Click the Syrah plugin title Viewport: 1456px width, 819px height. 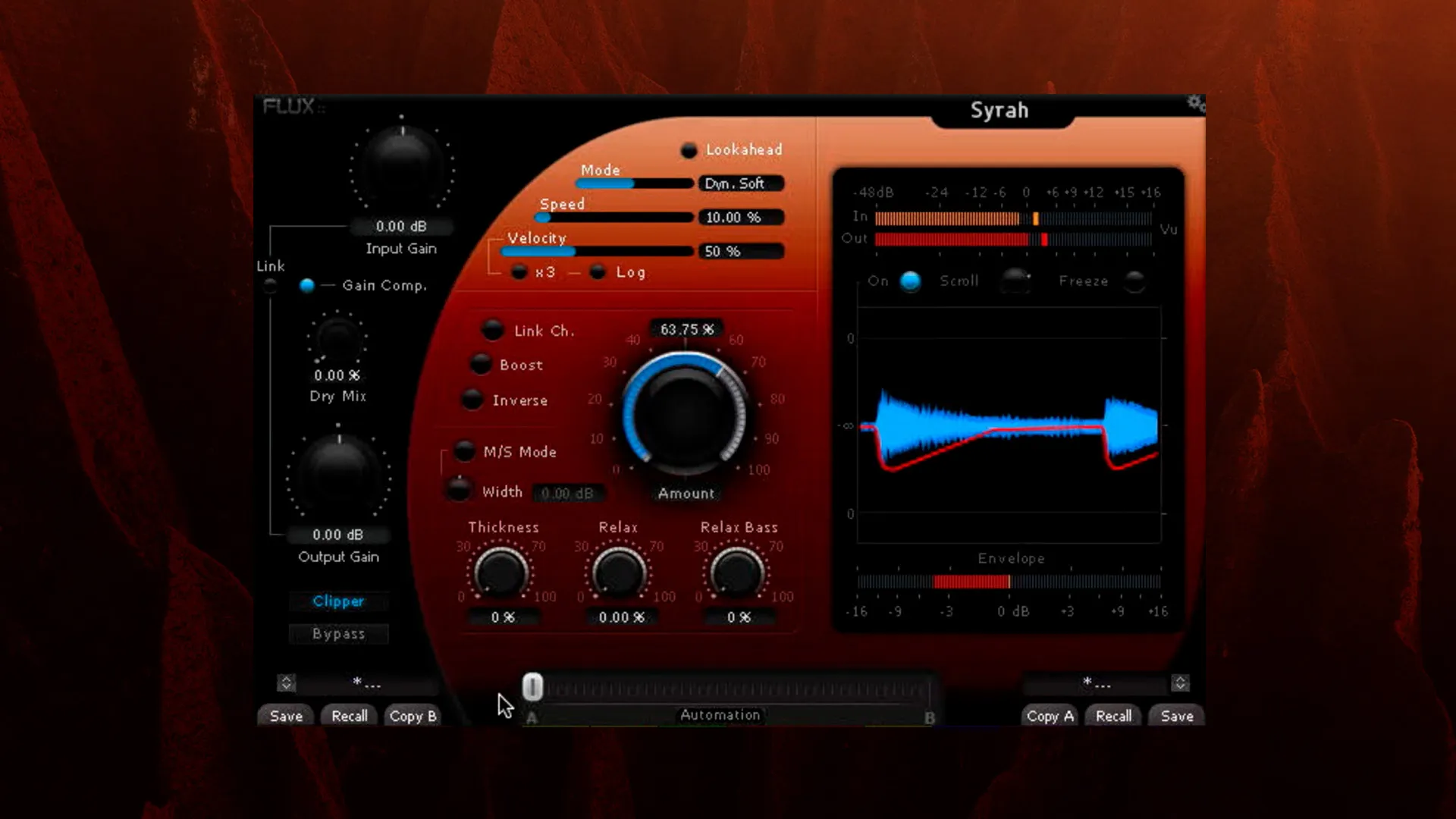click(999, 111)
